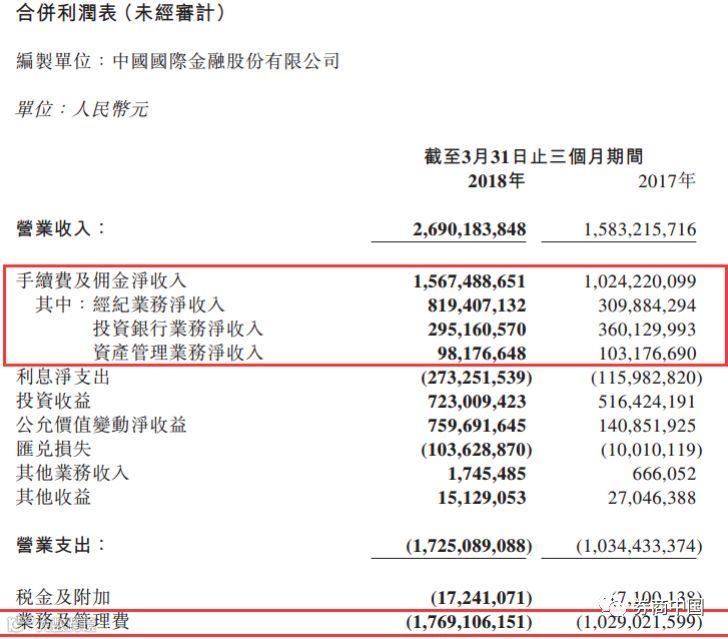Click the value (273,251,539)
Screen dimensions: 728x639
coord(477,378)
